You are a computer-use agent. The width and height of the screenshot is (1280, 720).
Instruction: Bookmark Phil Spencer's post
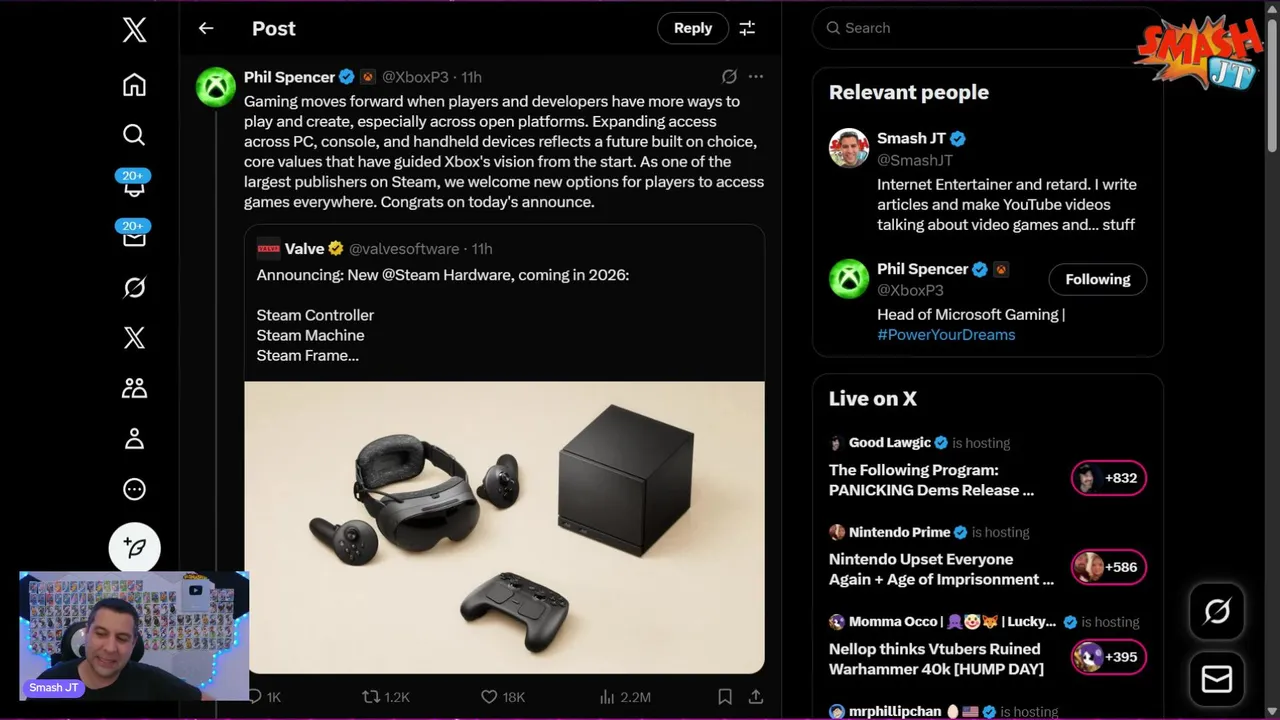725,697
